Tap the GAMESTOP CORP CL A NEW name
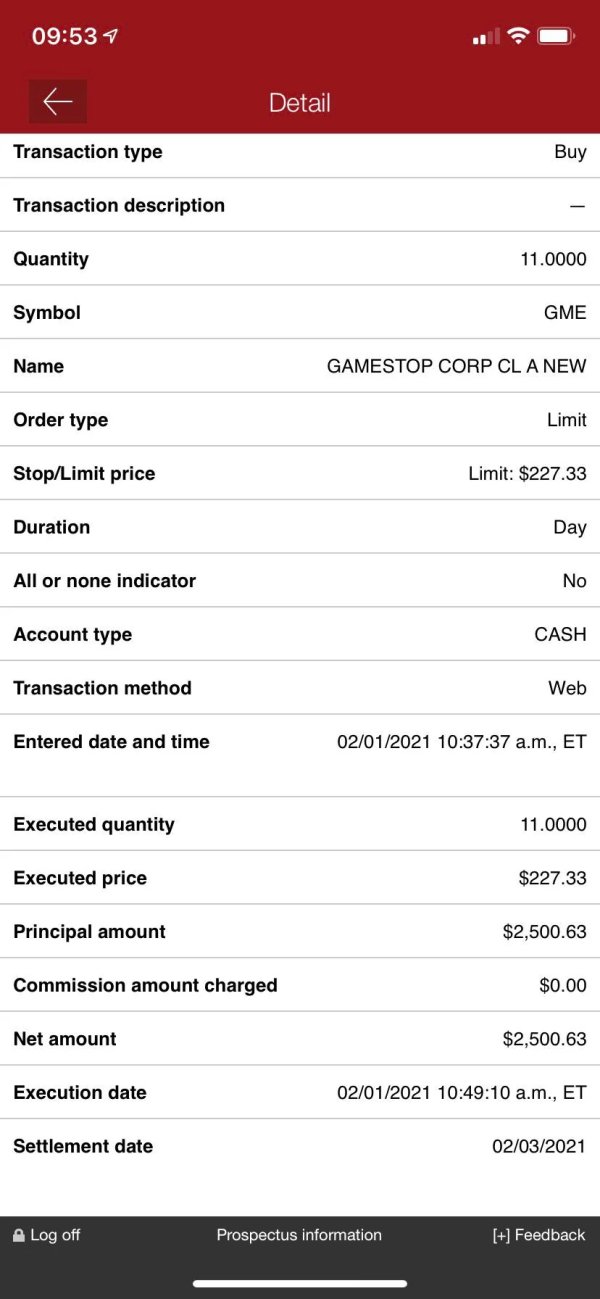Viewport: 600px width, 1299px height. [x=456, y=366]
